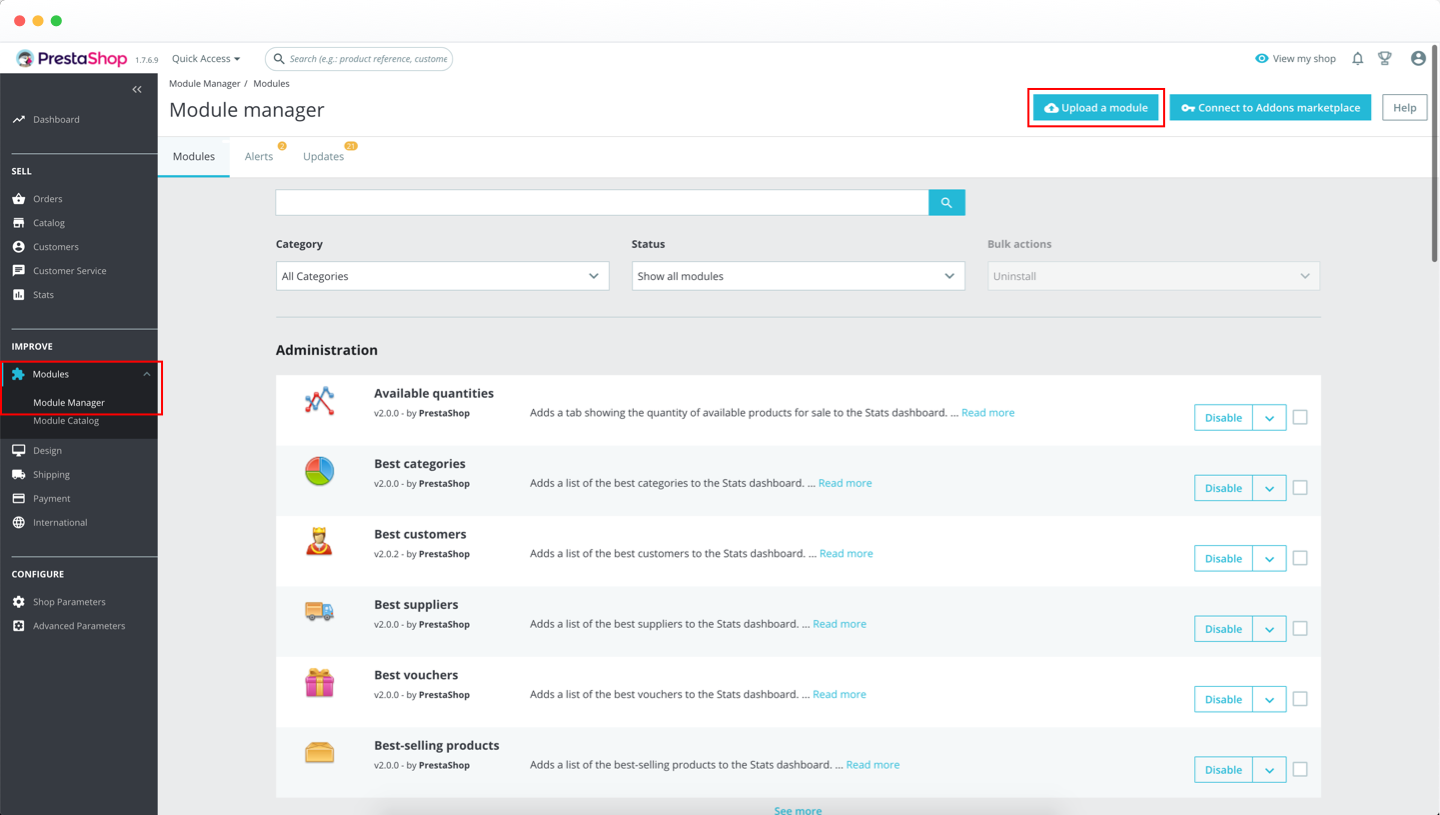This screenshot has width=1440, height=815.
Task: Open the Show all modules status dropdown
Action: 798,276
